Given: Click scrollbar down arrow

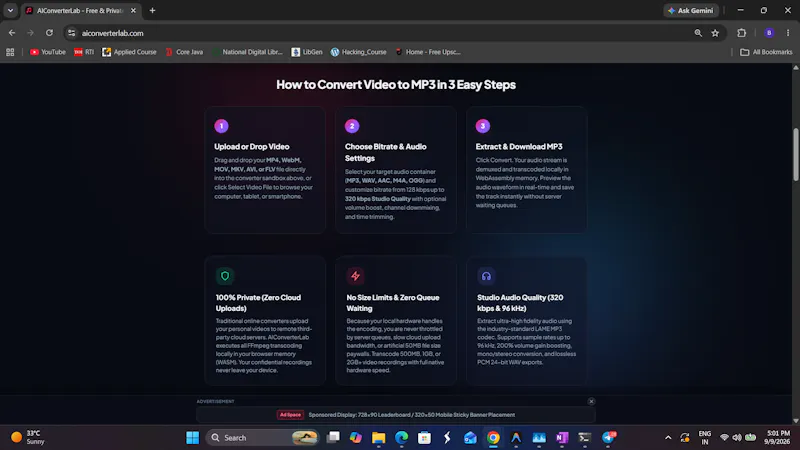Looking at the screenshot, I should (795, 421).
